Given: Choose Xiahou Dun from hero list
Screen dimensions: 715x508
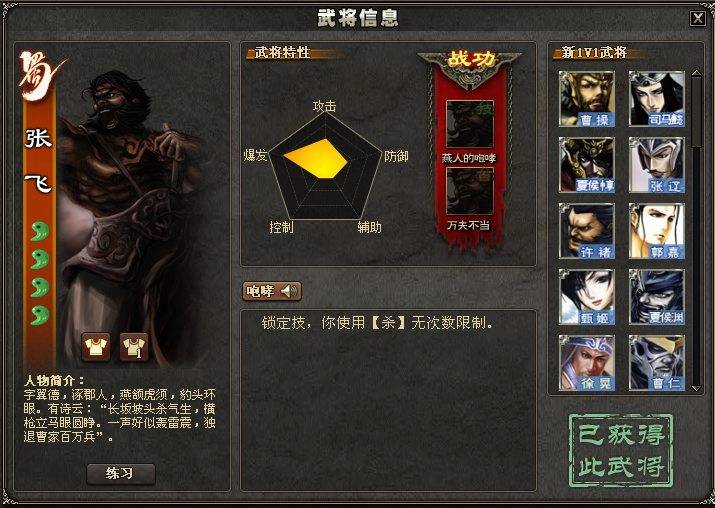Looking at the screenshot, I should [586, 165].
